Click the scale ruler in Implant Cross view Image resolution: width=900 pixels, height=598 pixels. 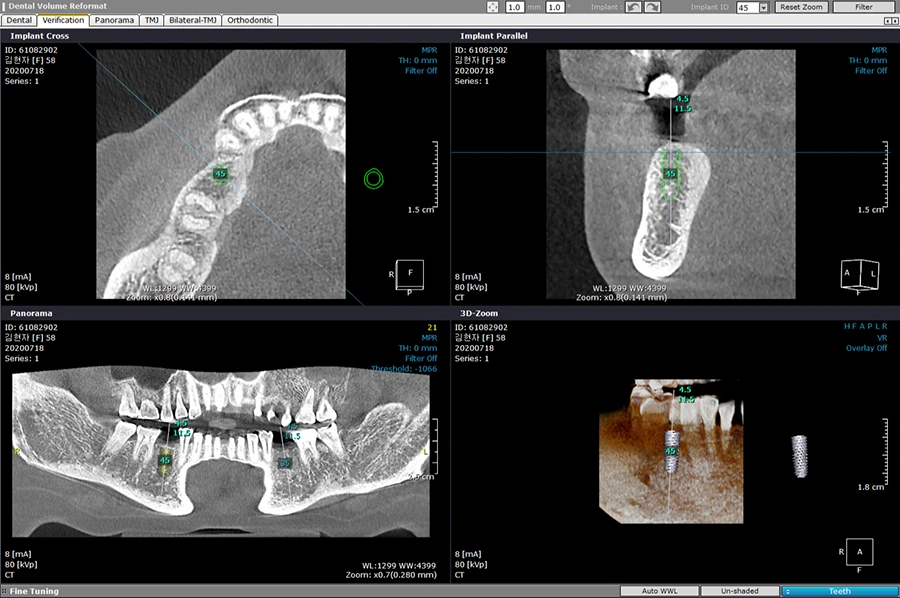coord(435,174)
